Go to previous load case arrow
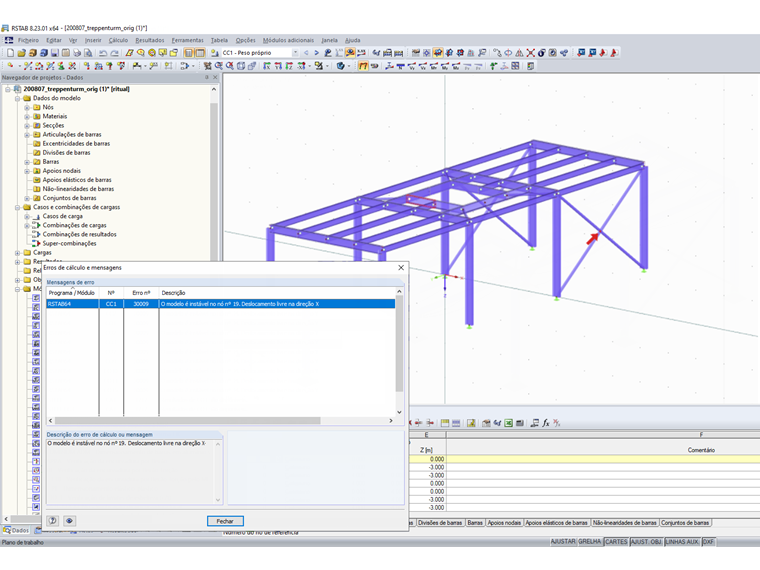This screenshot has height=570, width=760. (x=306, y=53)
